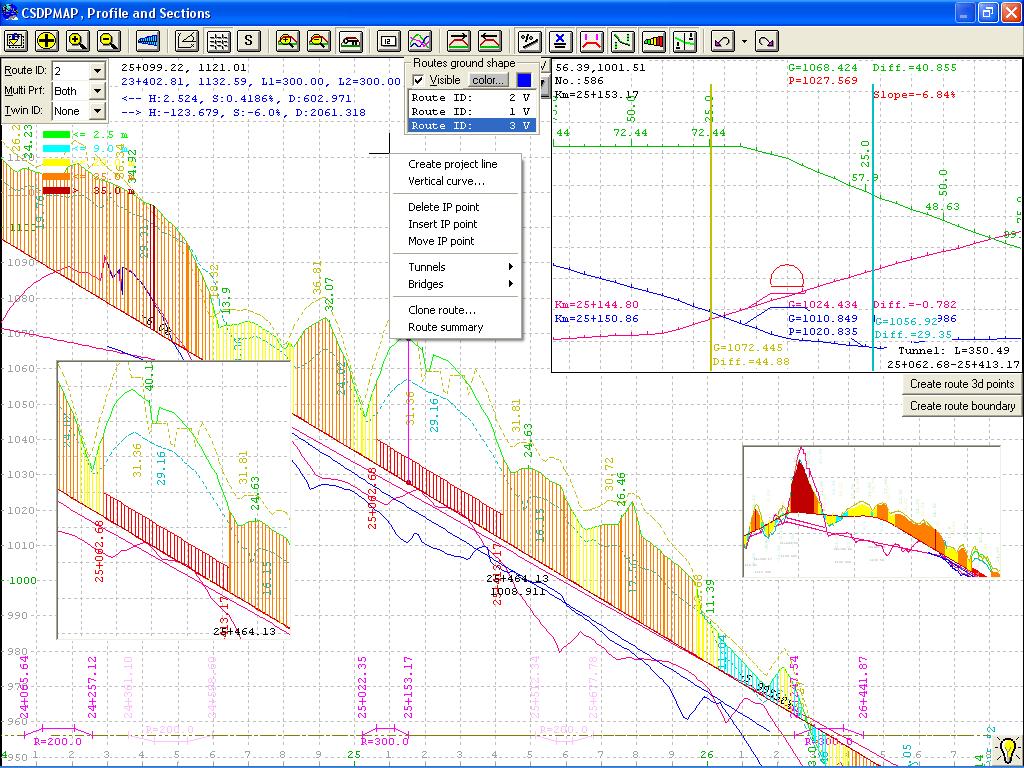1024x768 pixels.
Task: Expand the Tunnels submenu
Action: pos(456,266)
